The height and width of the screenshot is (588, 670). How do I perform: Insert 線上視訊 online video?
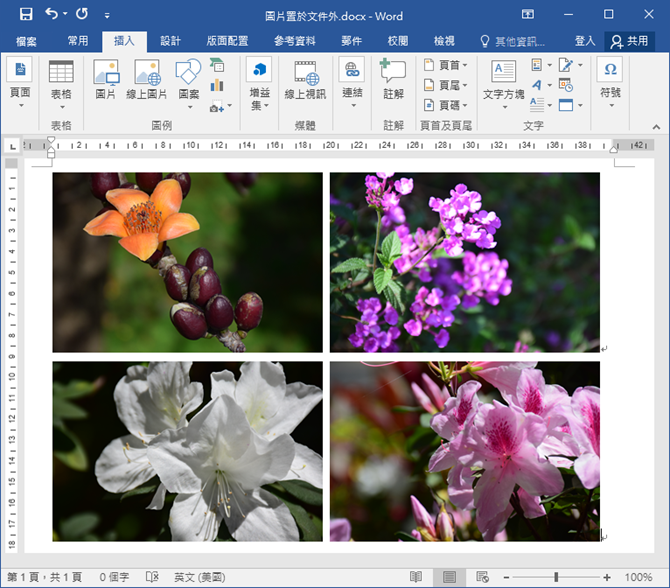(x=305, y=80)
